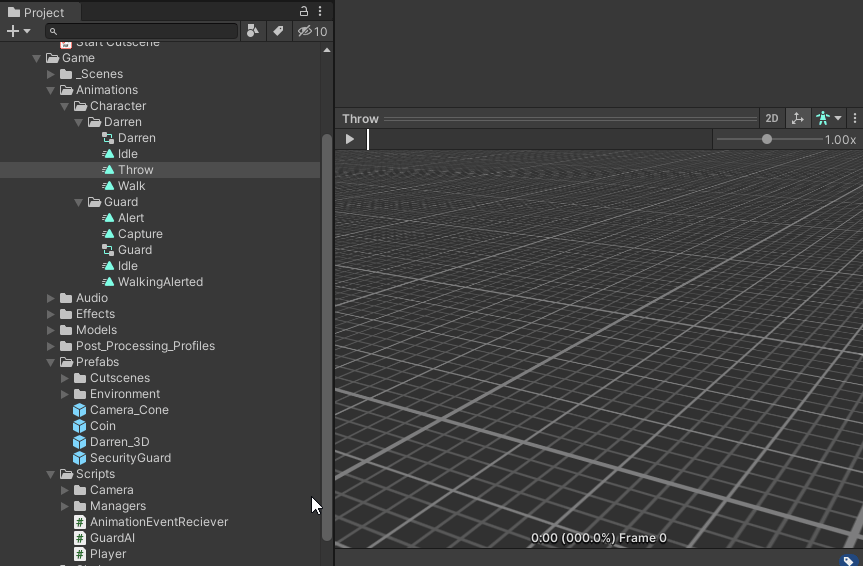Collapse the Guard animations folder
Viewport: 863px width, 566px height.
(79, 202)
